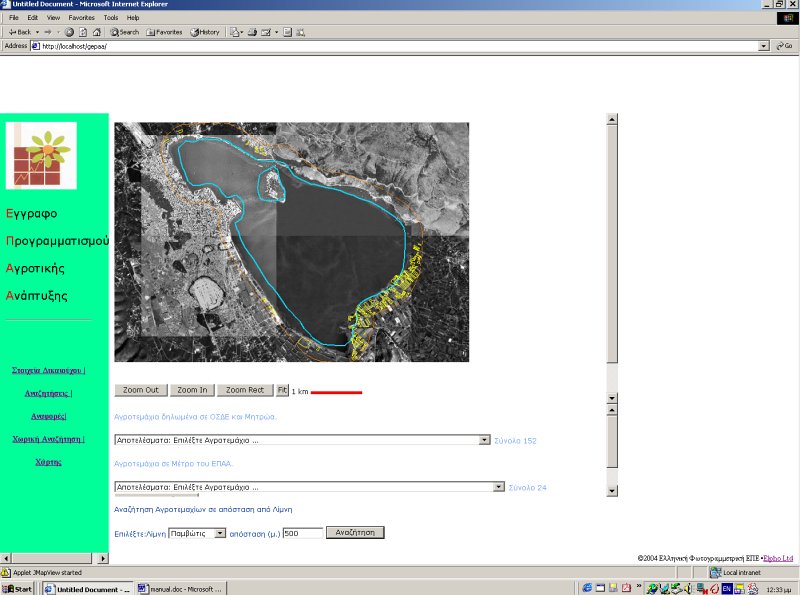
Task: Open the Search pane from the toolbar
Action: pyautogui.click(x=125, y=32)
